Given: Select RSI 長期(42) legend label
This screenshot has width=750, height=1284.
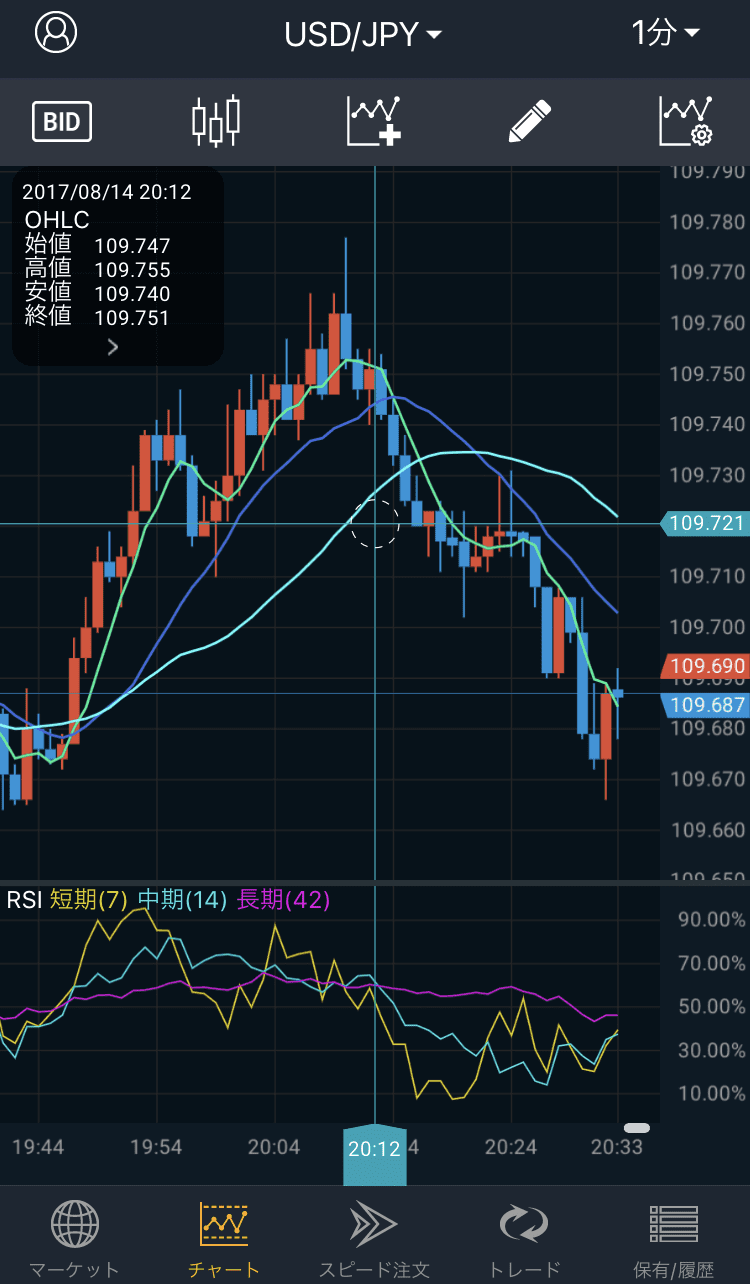Looking at the screenshot, I should [x=283, y=900].
